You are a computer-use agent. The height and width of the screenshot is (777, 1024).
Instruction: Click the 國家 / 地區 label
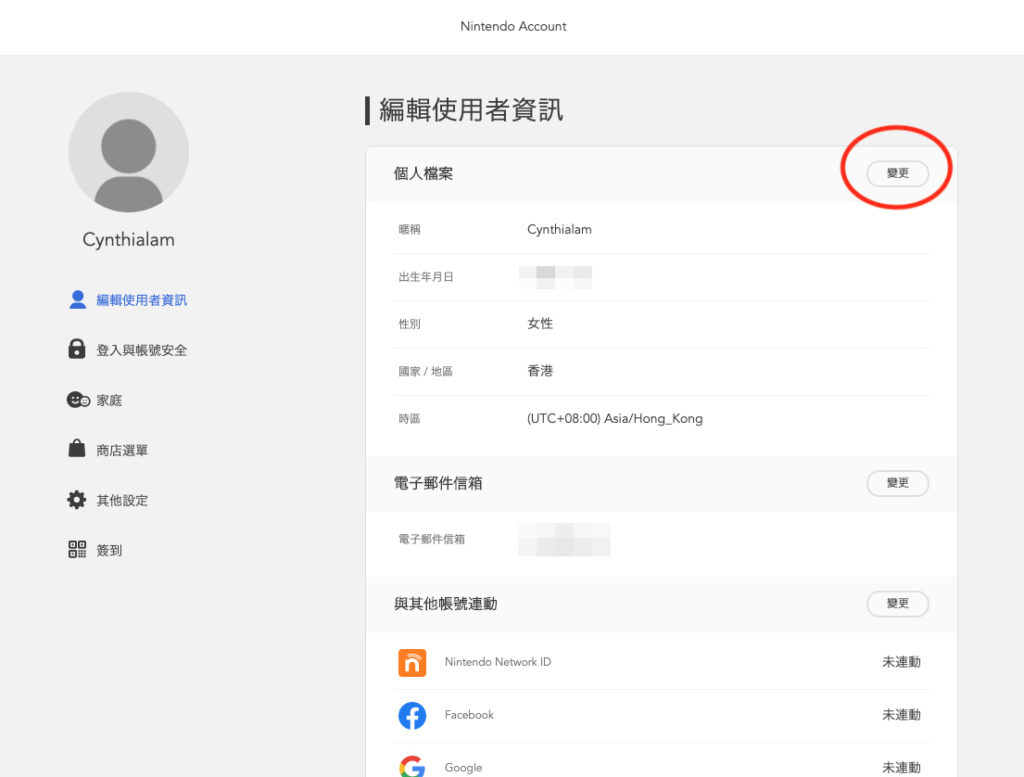pos(426,372)
